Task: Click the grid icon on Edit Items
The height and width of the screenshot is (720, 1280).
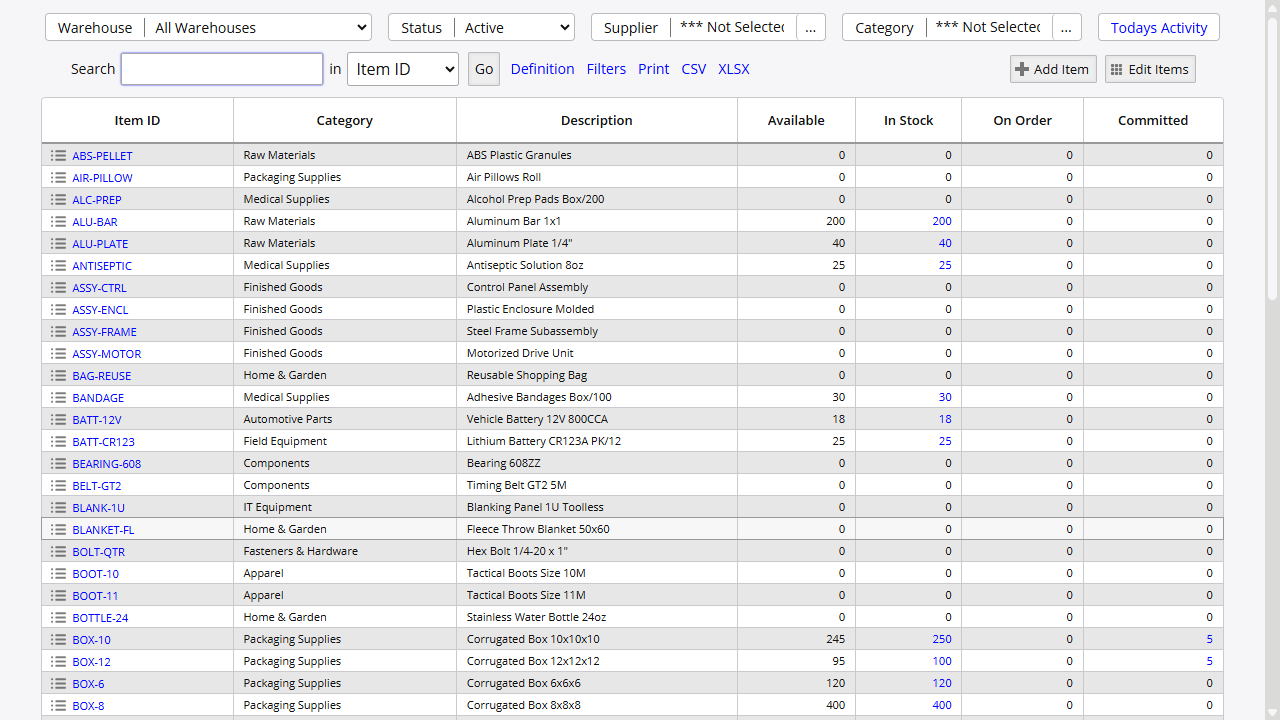Action: tap(1116, 70)
